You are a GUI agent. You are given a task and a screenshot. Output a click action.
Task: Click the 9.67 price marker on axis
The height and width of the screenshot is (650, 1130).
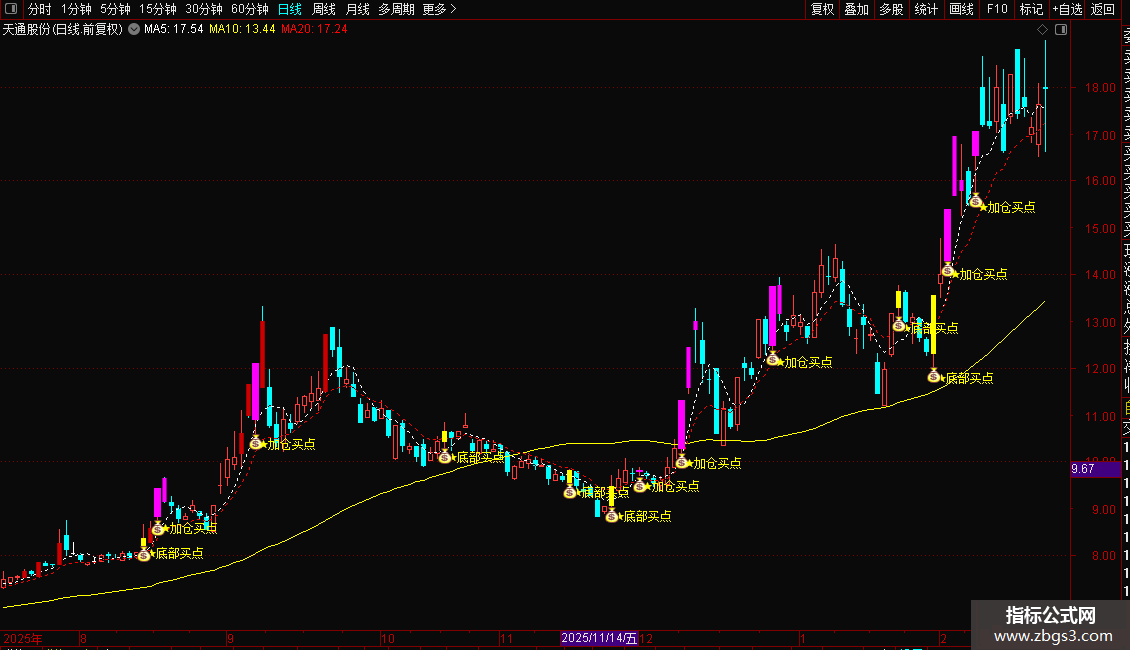[x=1095, y=469]
